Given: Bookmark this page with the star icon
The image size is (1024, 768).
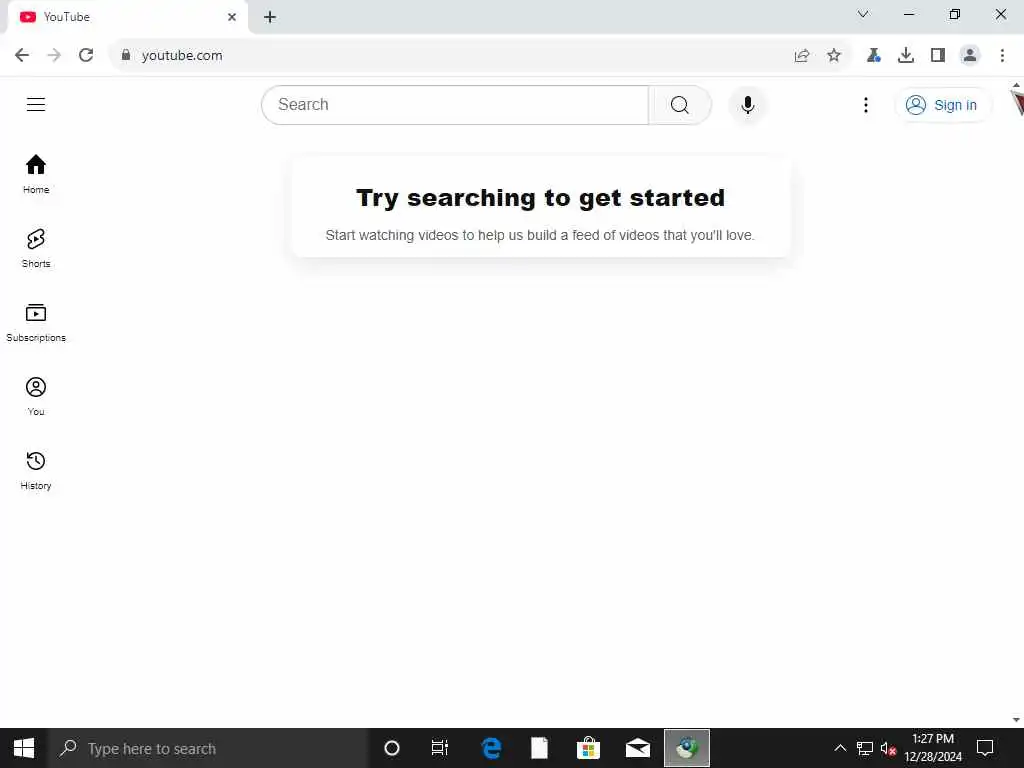Looking at the screenshot, I should click(x=834, y=56).
